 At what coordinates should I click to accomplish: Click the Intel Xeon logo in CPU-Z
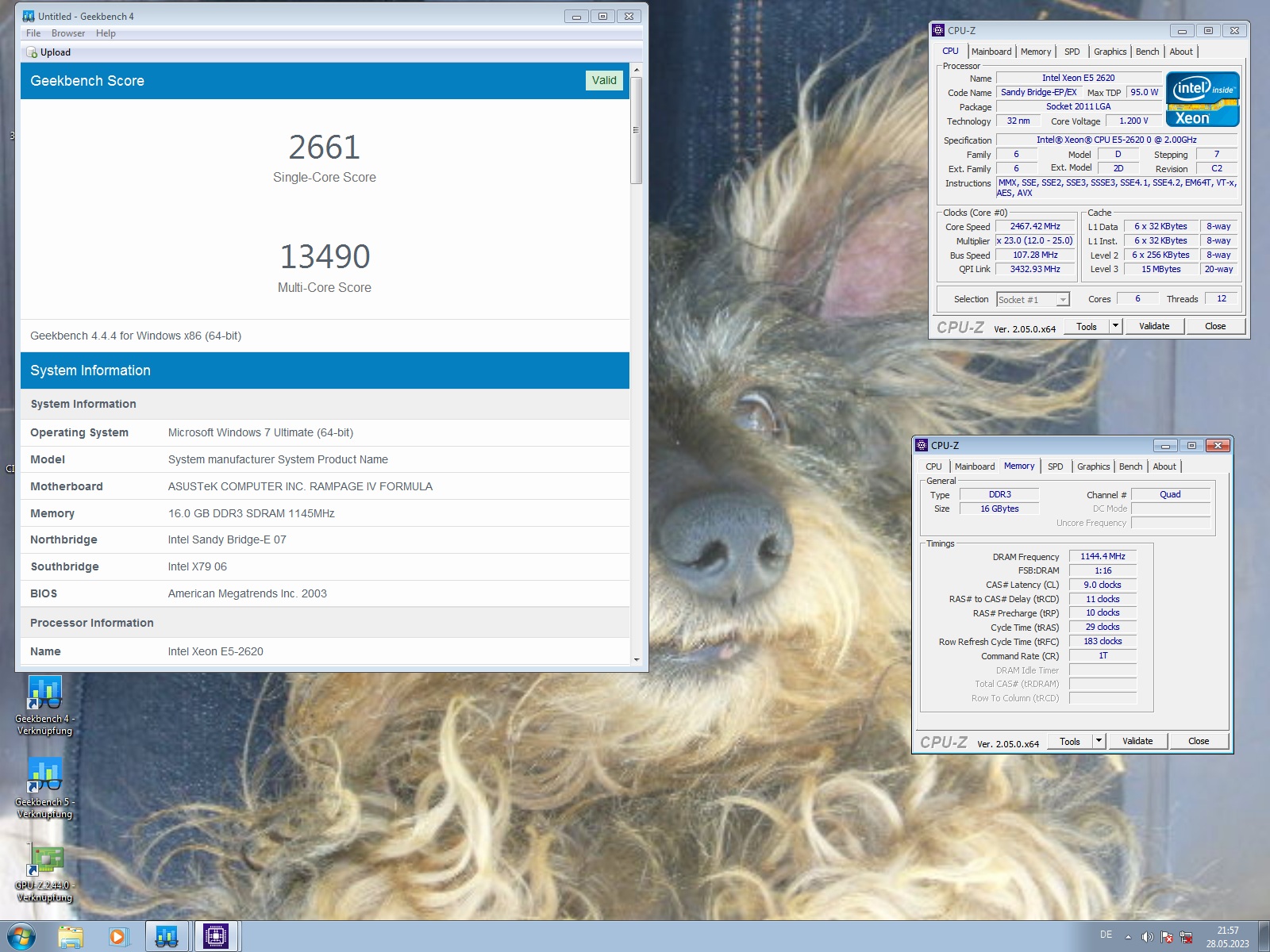pyautogui.click(x=1203, y=99)
